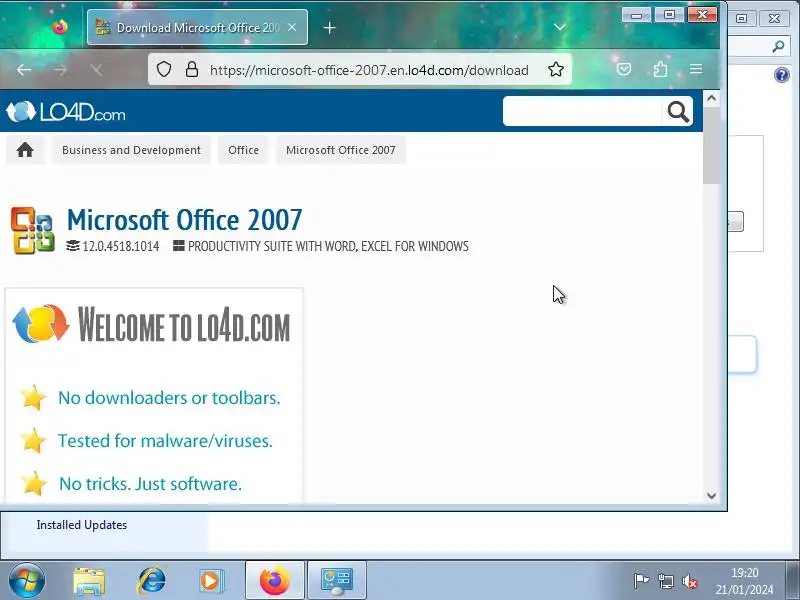Click the LO4D.com site logo
The width and height of the screenshot is (800, 600).
click(x=65, y=112)
